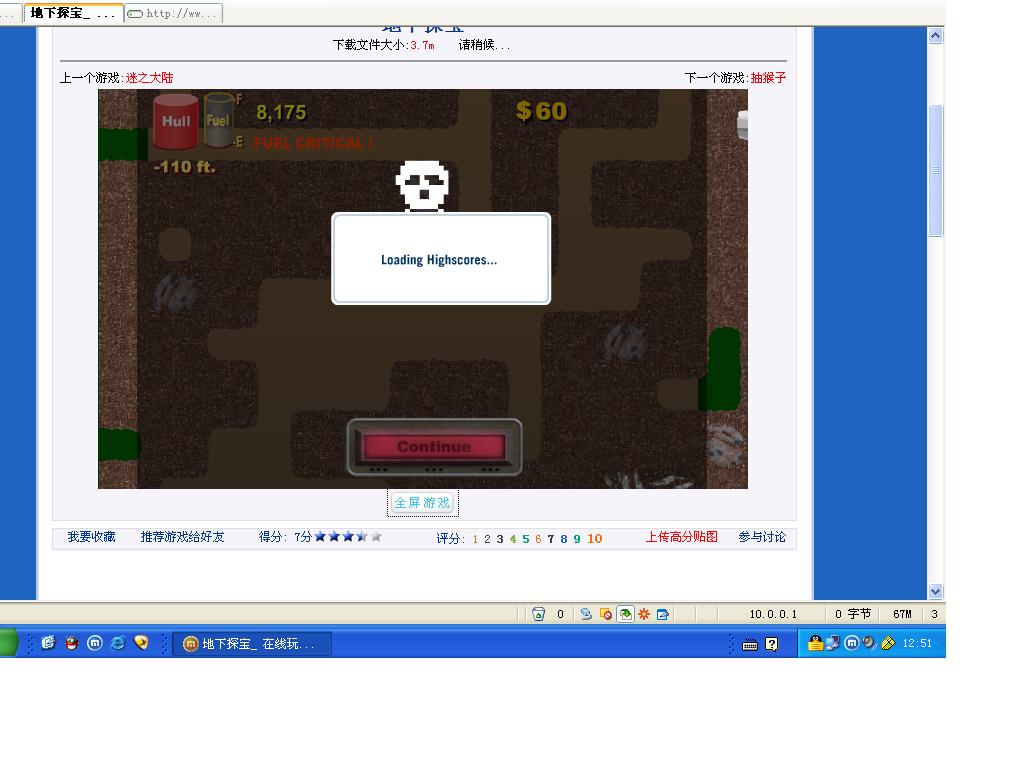1024x768 pixels.
Task: Rate the game 7 points
Action: 551,539
